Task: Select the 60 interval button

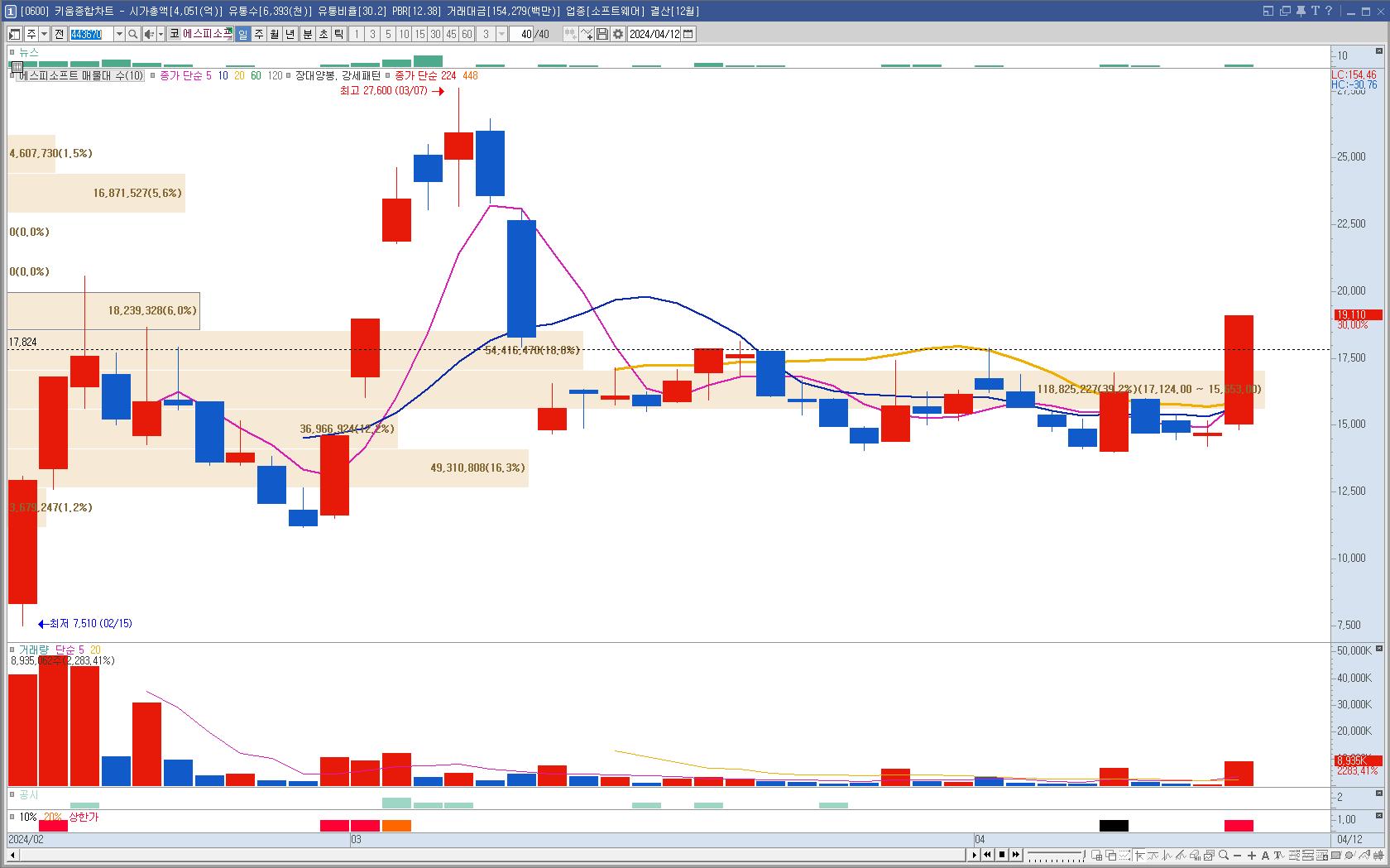Action: coord(467,34)
